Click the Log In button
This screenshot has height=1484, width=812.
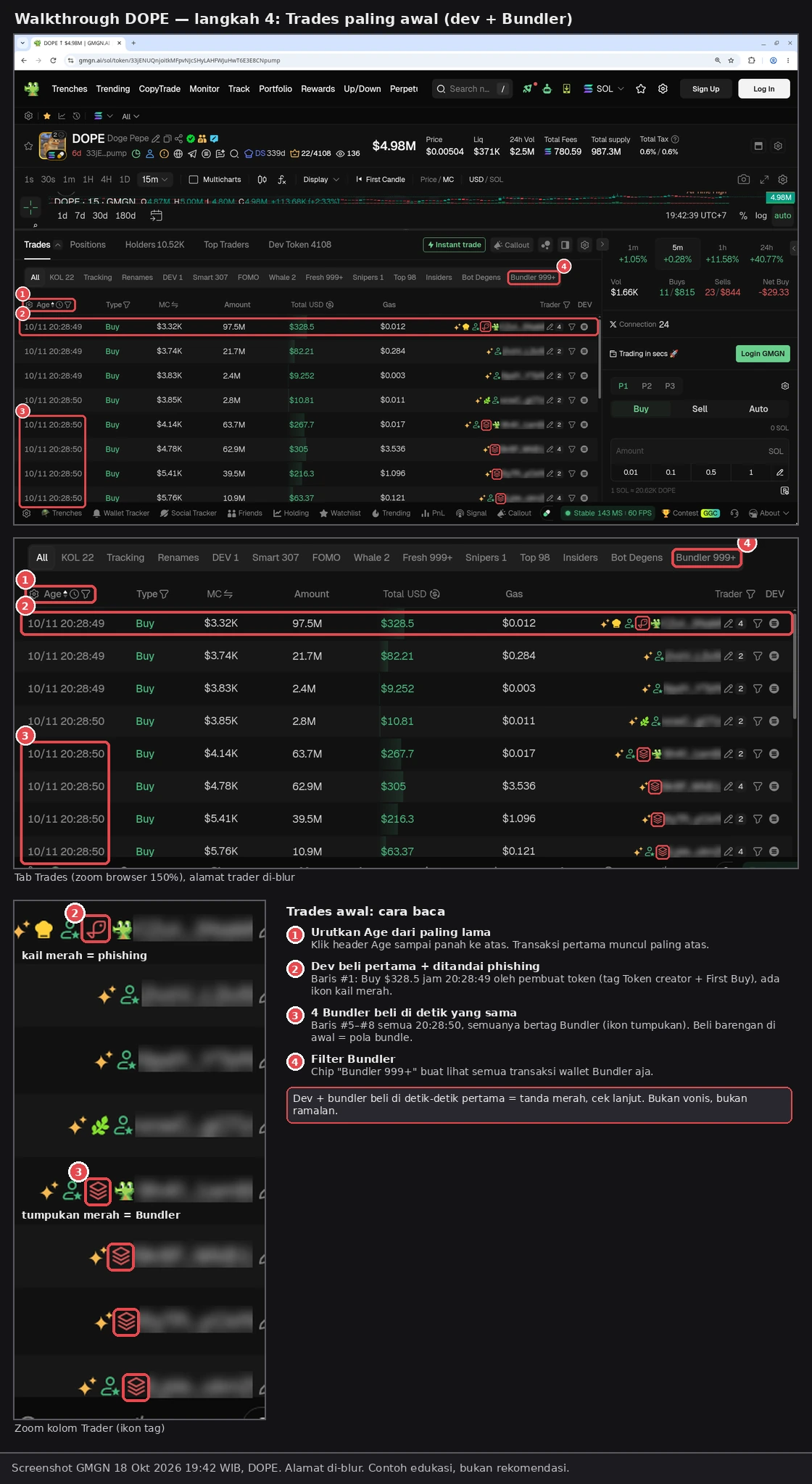click(x=764, y=88)
